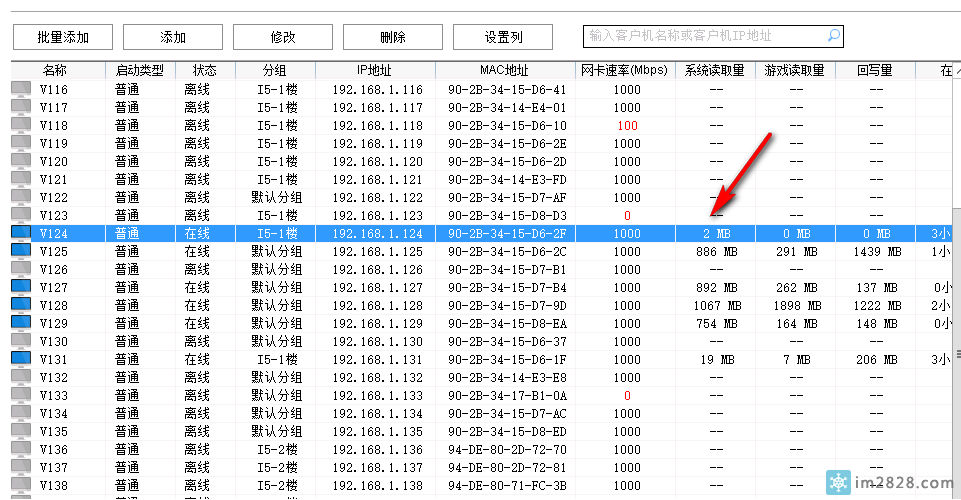The width and height of the screenshot is (961, 500).
Task: Click 默认分组 in the V122 row
Action: [276, 198]
